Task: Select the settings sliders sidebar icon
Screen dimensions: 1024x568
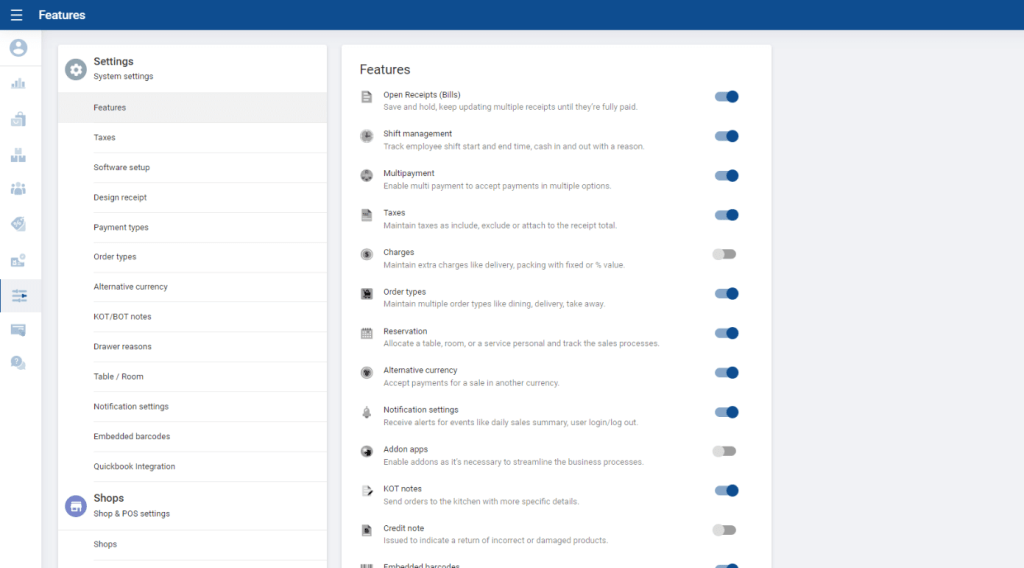Action: 20,296
